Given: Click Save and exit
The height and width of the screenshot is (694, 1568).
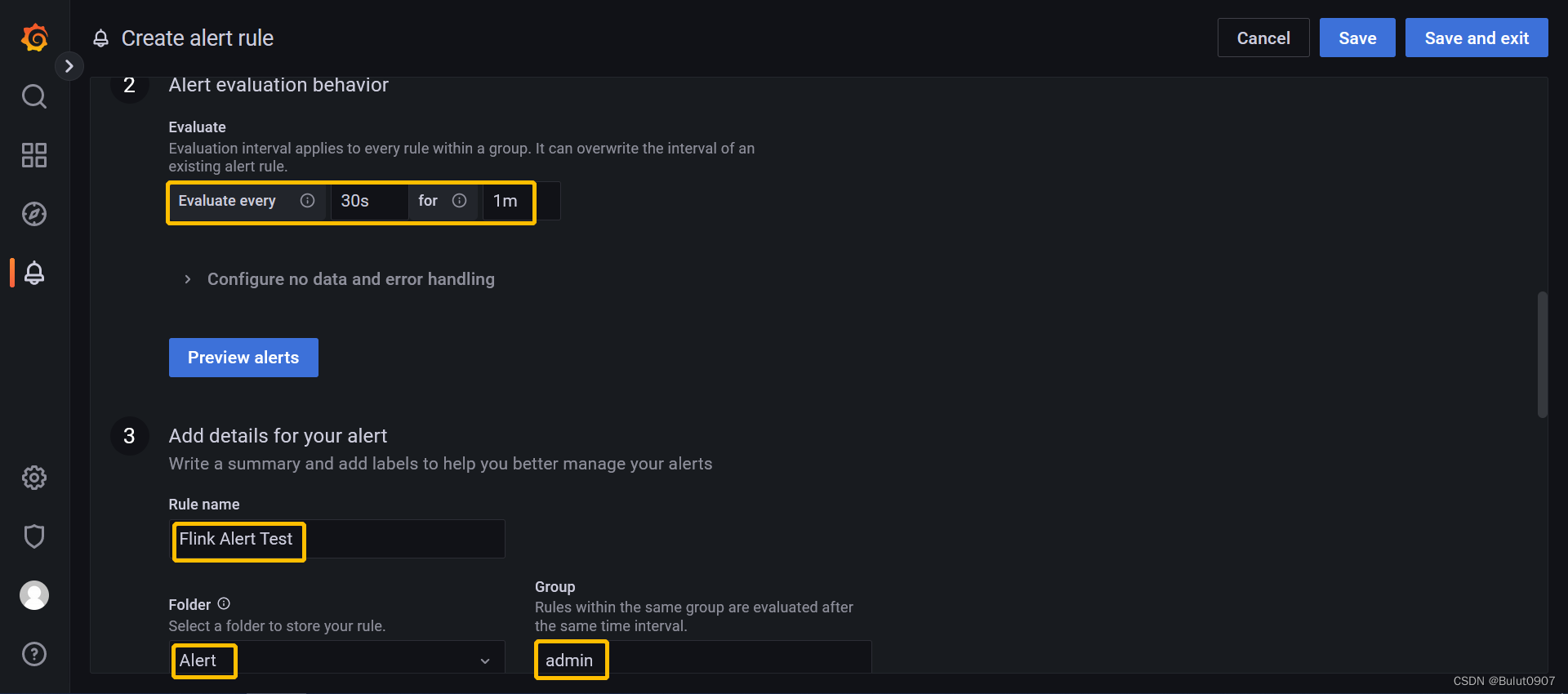Looking at the screenshot, I should click(x=1476, y=37).
